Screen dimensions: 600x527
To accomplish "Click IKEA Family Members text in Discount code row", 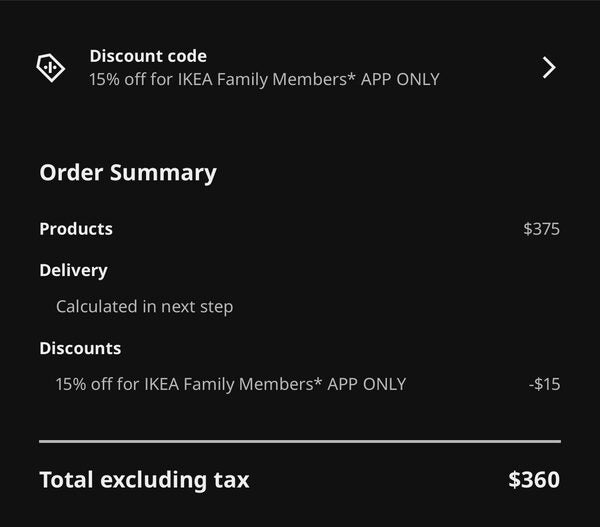I will [262, 79].
